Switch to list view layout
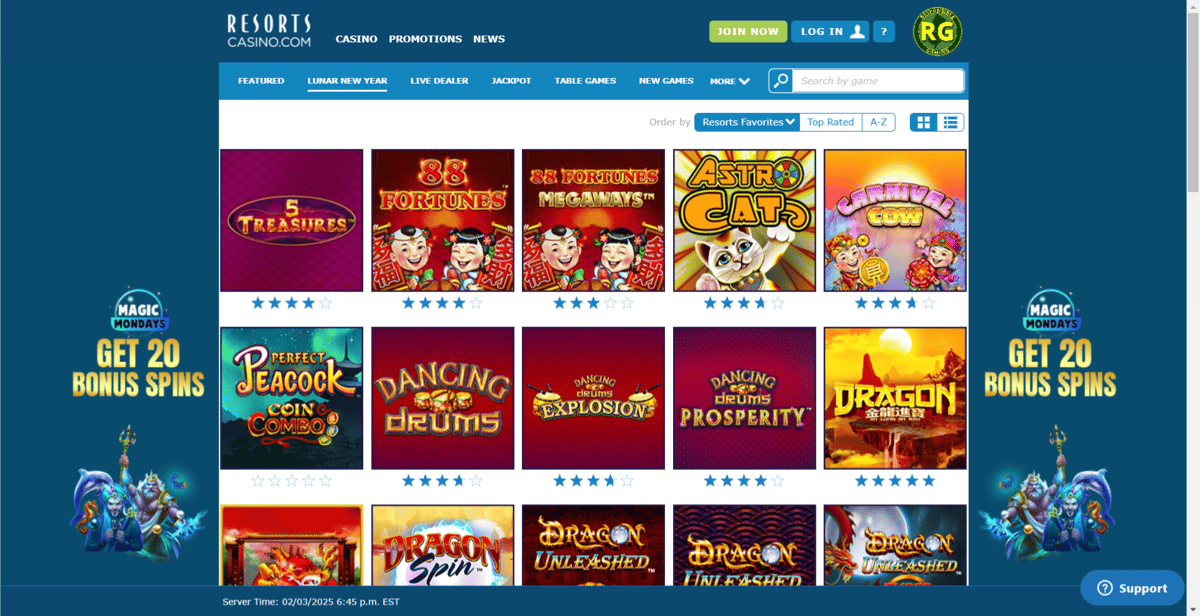 click(950, 122)
